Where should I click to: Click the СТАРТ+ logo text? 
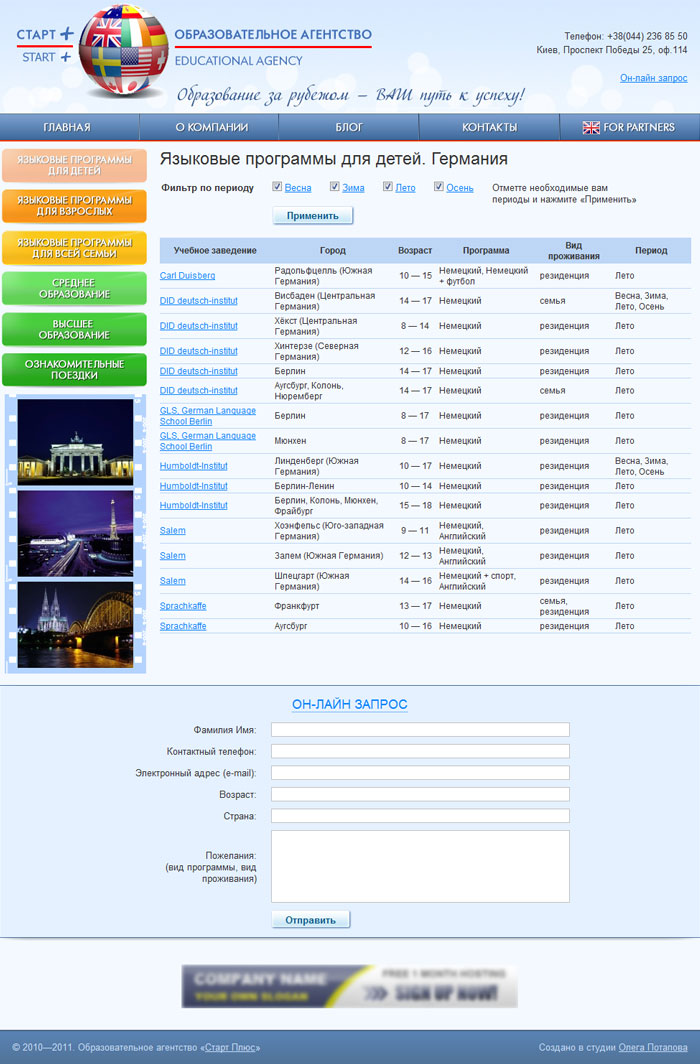coord(45,46)
